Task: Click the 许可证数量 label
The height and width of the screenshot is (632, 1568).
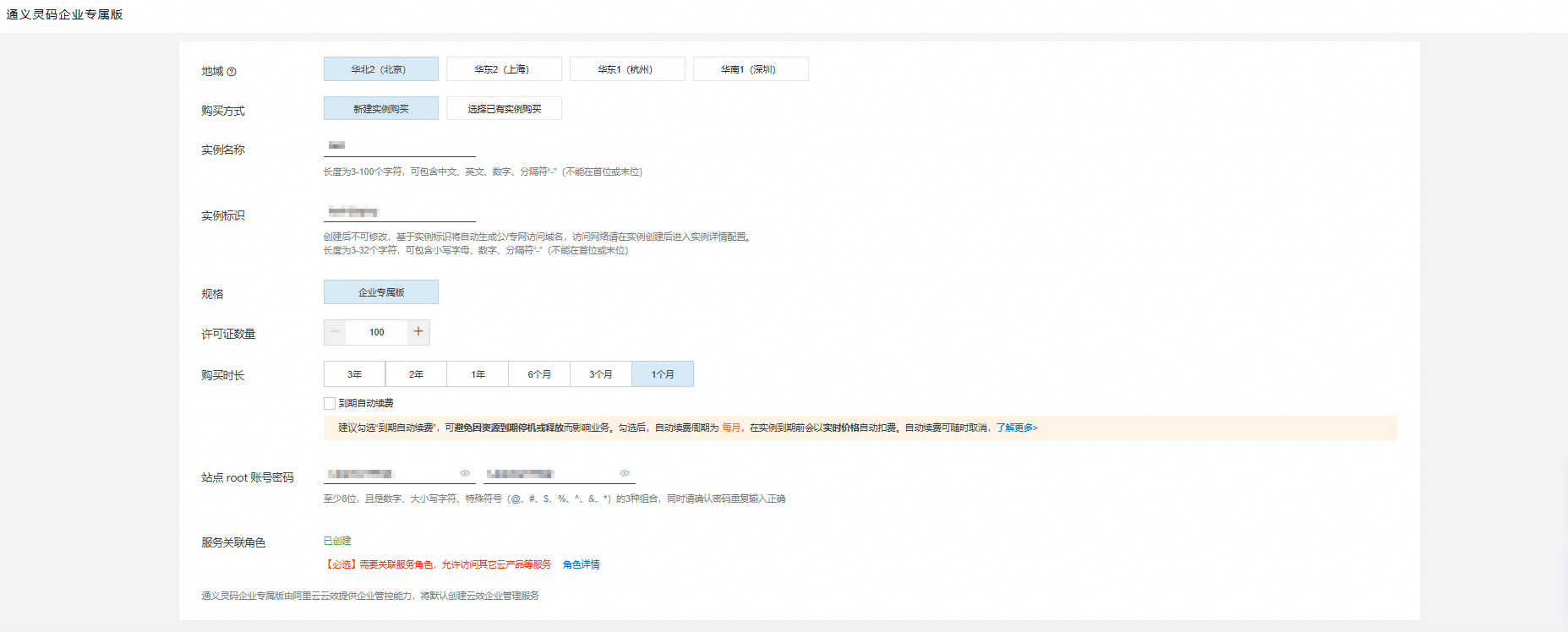Action: tap(228, 334)
